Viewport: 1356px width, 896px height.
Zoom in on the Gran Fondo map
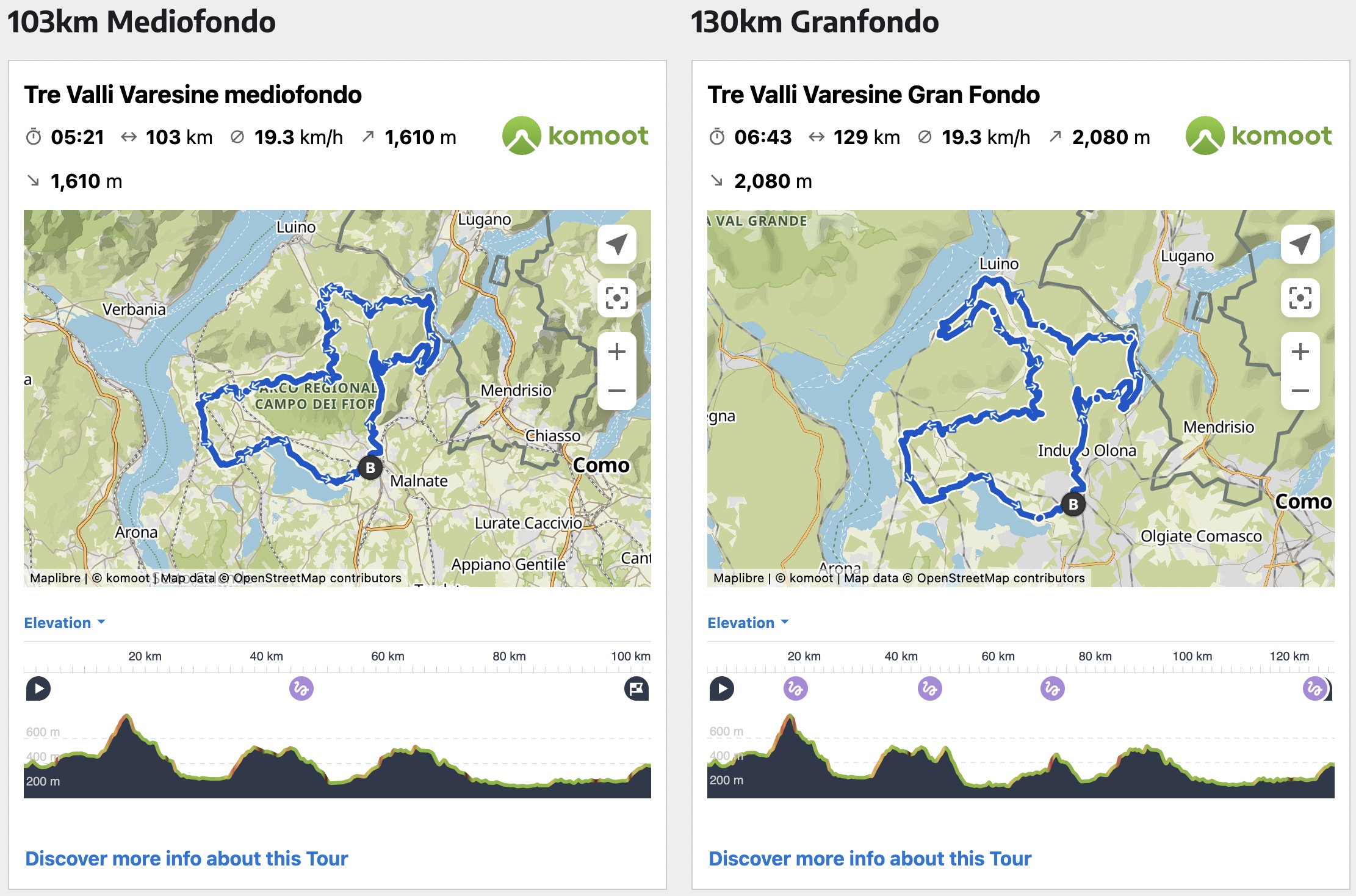click(1300, 352)
